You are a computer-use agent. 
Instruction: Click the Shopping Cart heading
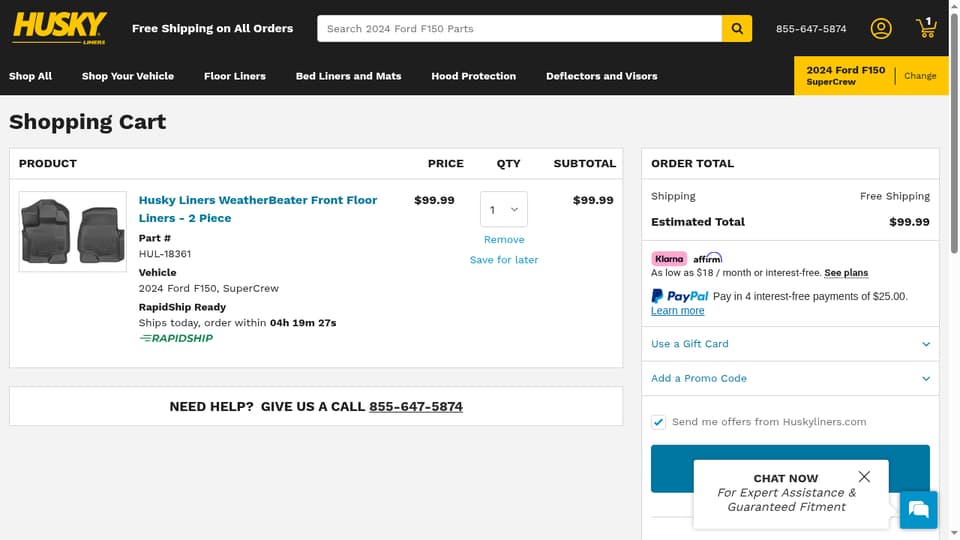click(x=88, y=122)
